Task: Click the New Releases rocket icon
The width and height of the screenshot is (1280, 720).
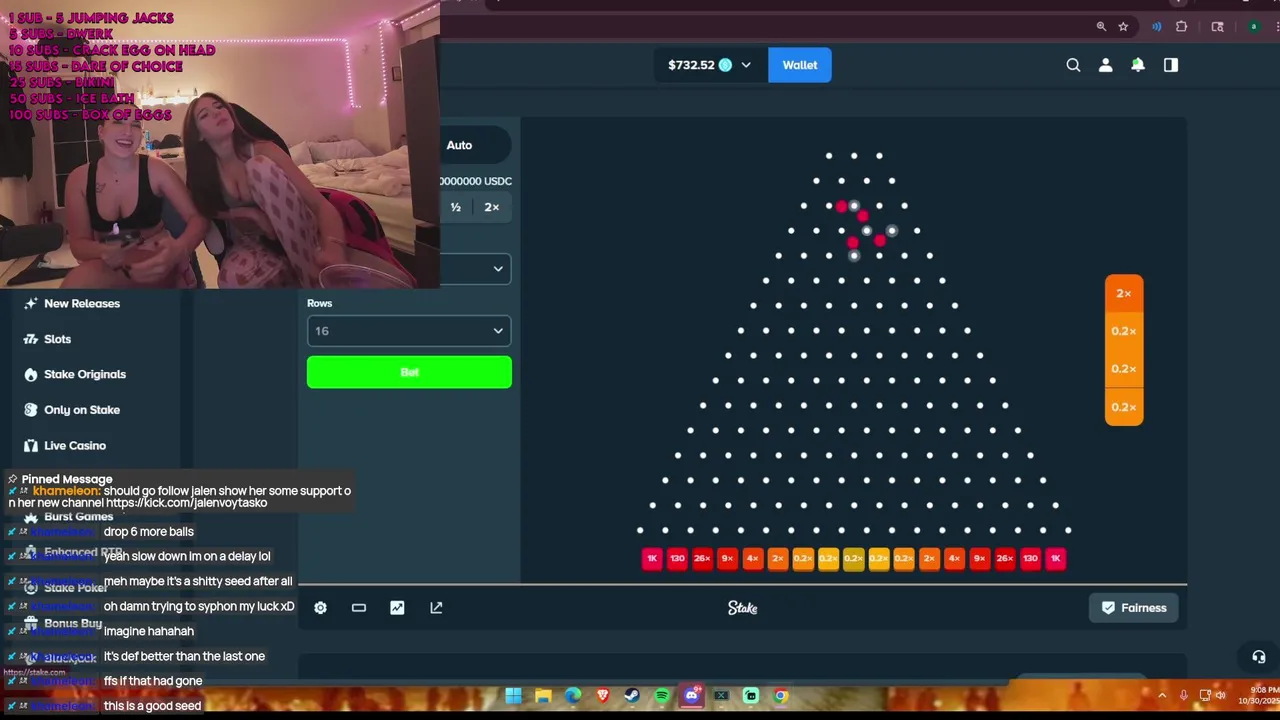Action: pyautogui.click(x=31, y=303)
